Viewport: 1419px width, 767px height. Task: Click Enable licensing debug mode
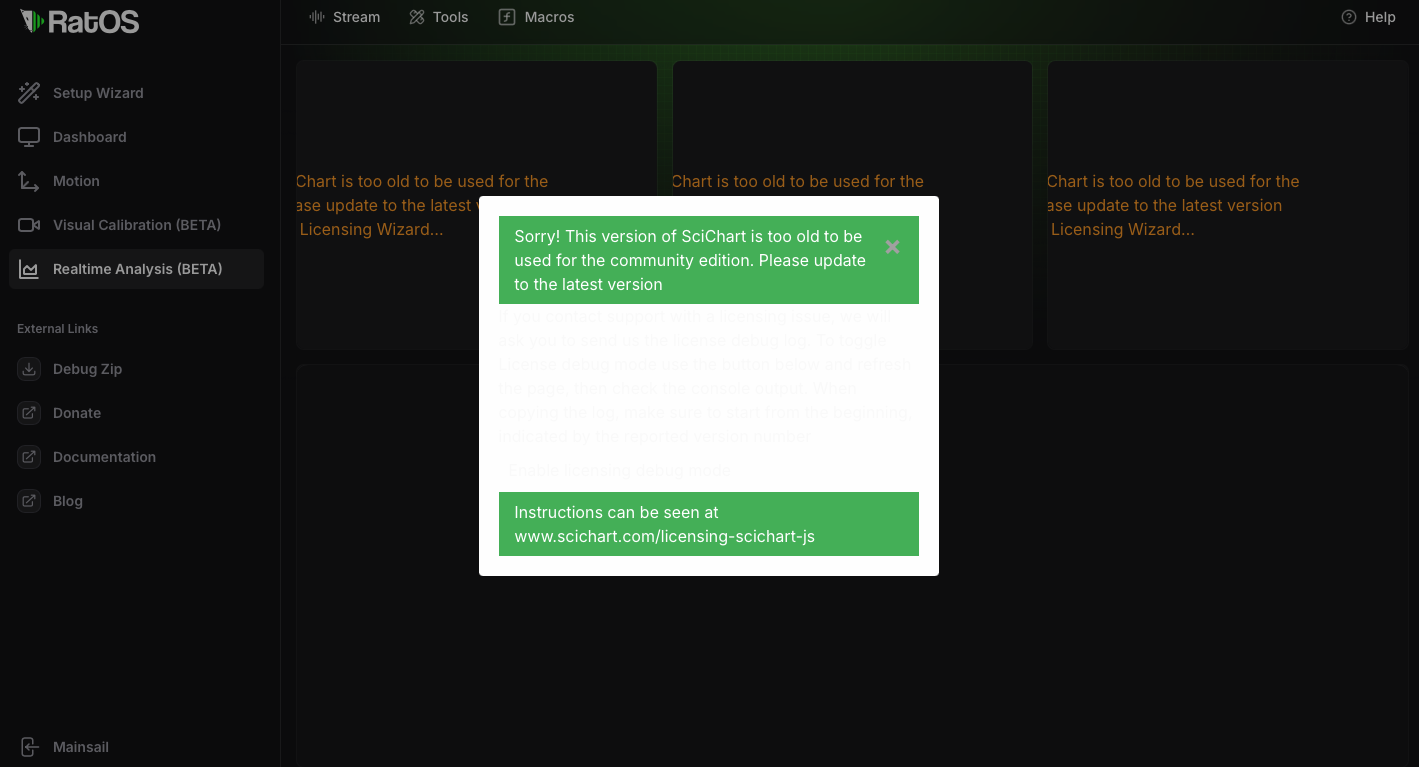619,470
